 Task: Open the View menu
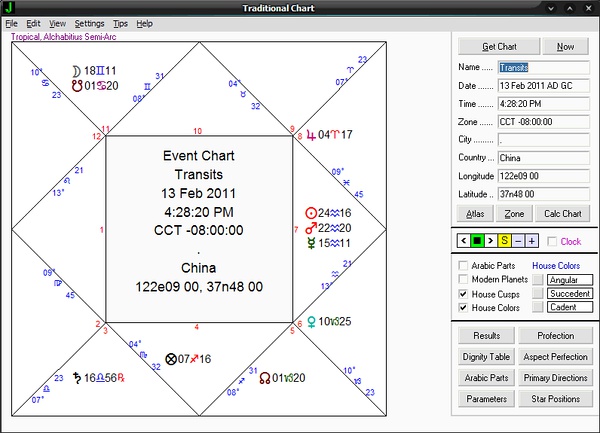coord(57,24)
